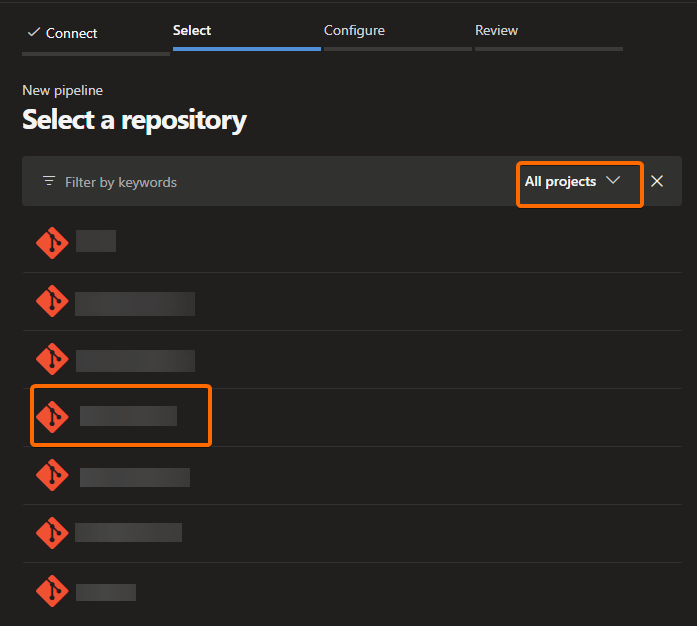Click the Git icon of the fifth repository
Image resolution: width=697 pixels, height=626 pixels.
[x=51, y=474]
